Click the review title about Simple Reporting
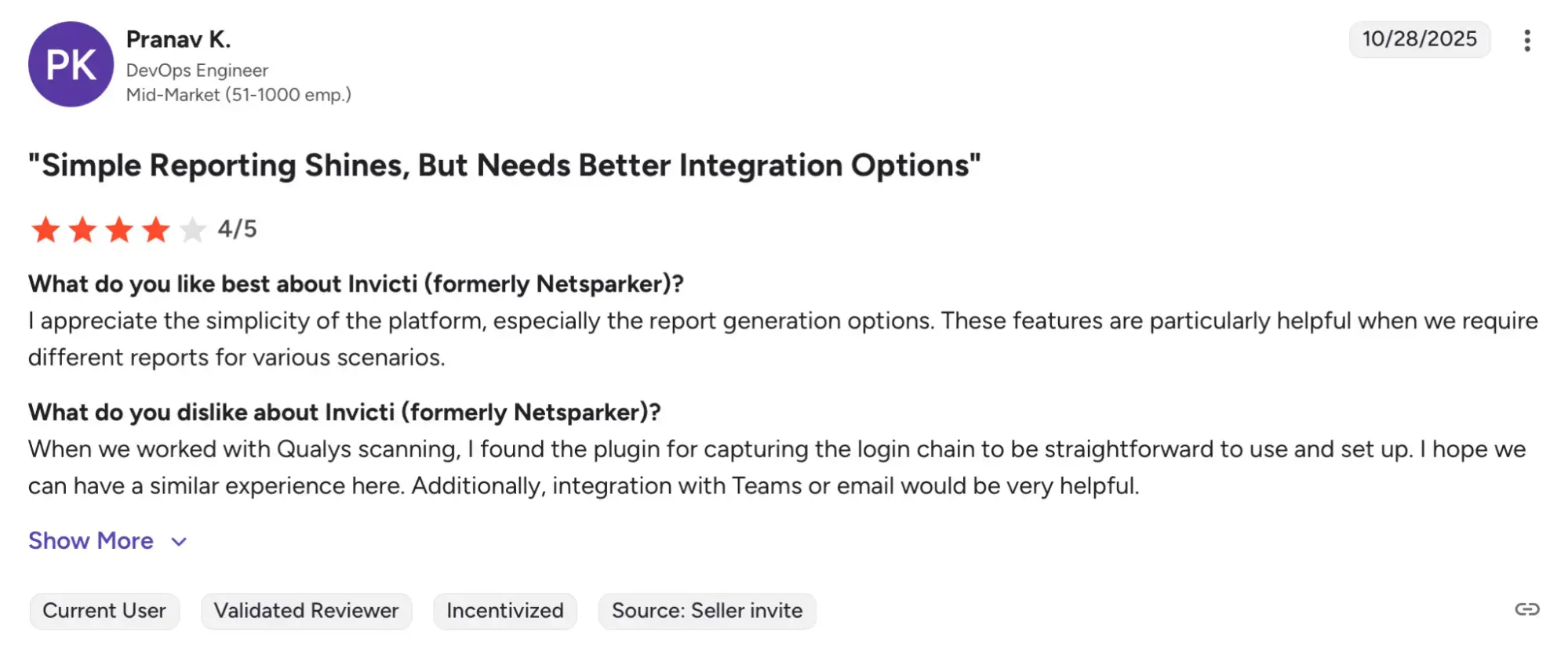1568x654 pixels. tap(504, 165)
